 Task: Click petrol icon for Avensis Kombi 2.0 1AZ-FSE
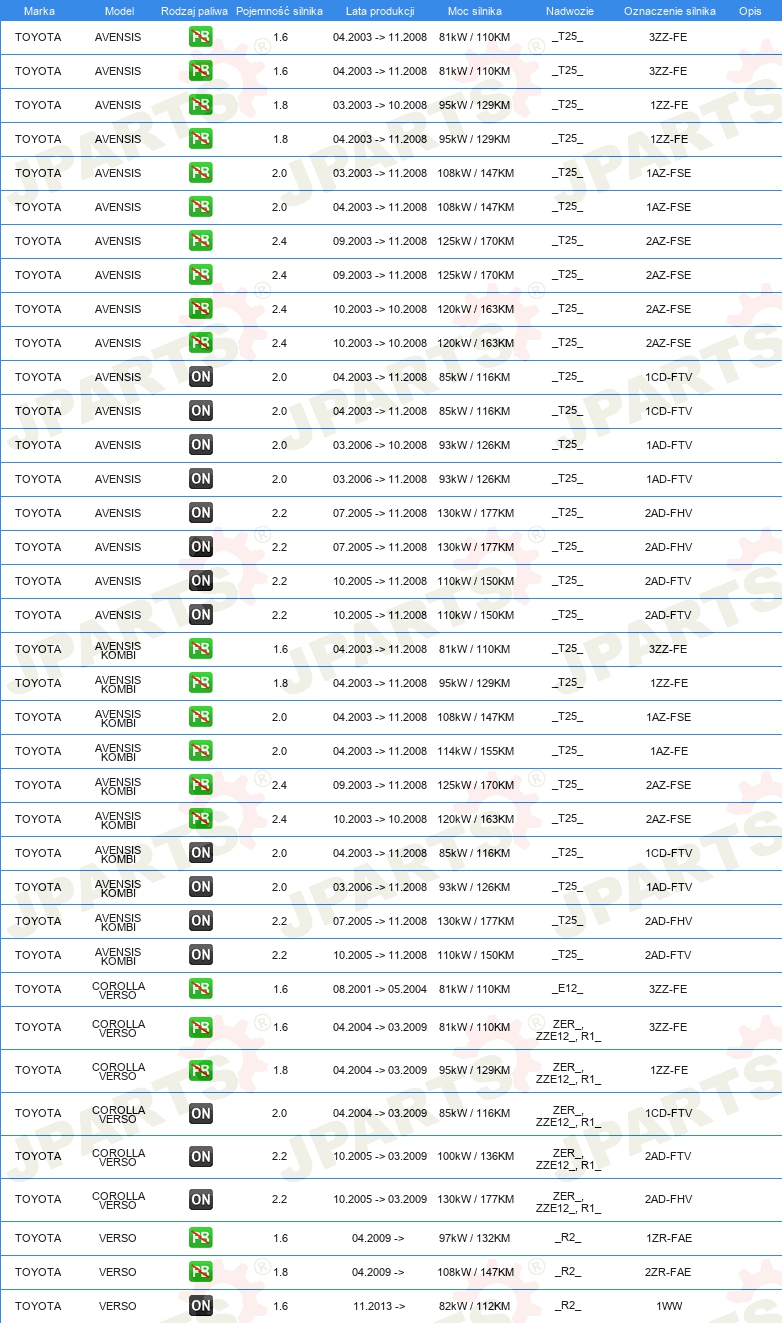(x=201, y=717)
